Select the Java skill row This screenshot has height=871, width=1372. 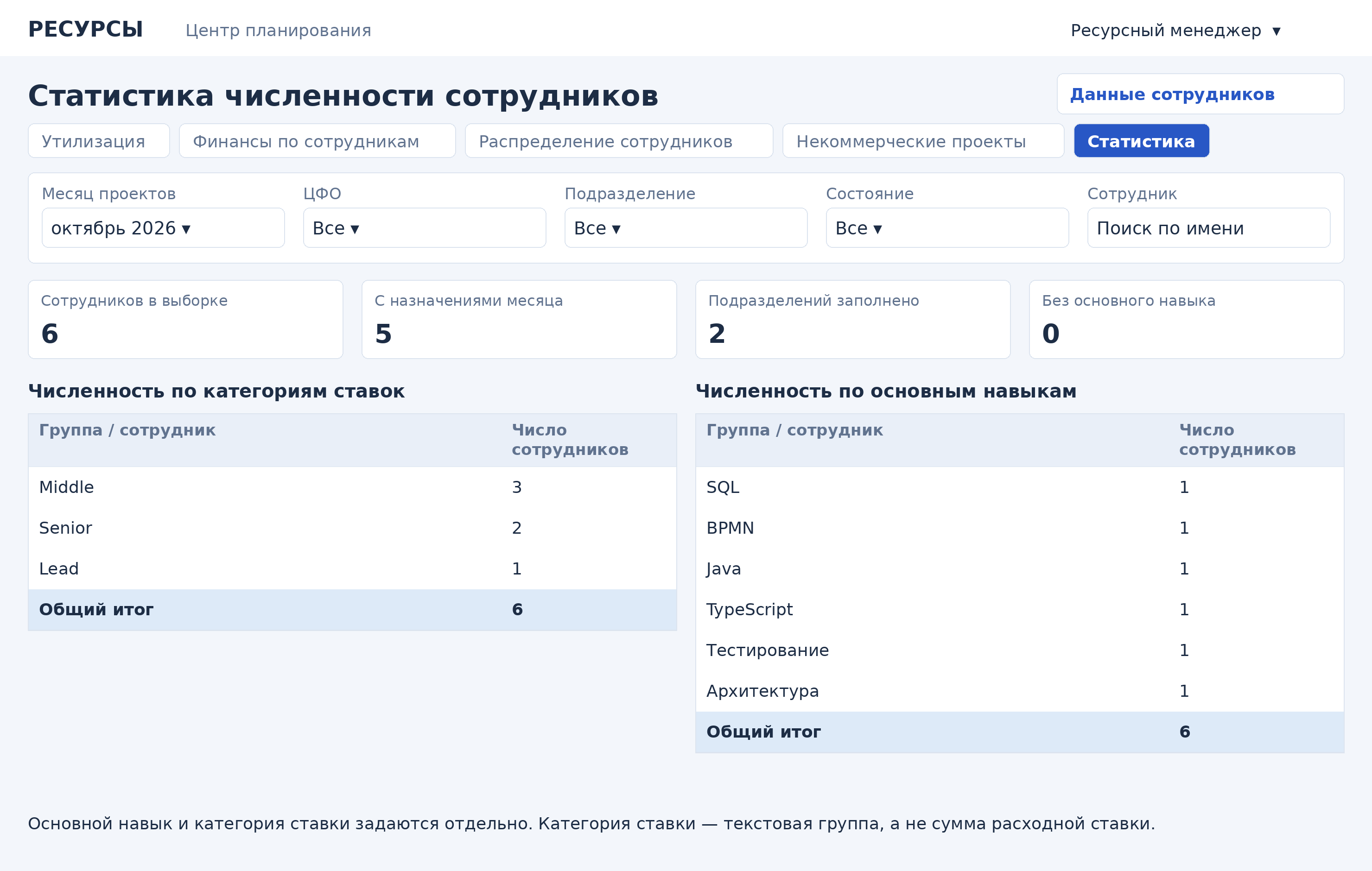pos(1019,569)
